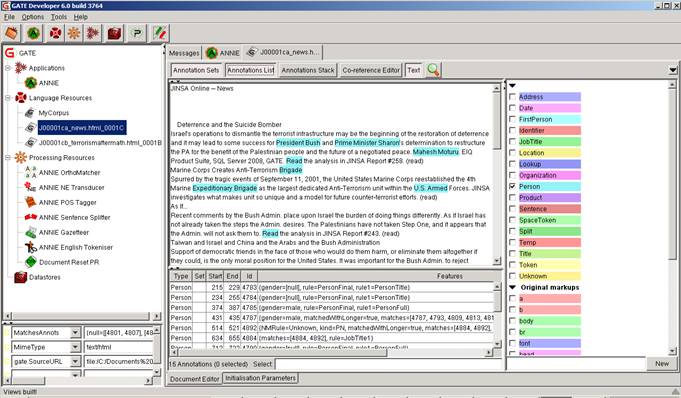The height and width of the screenshot is (398, 681).
Task: Enable the Address annotation checkbox
Action: coord(512,96)
